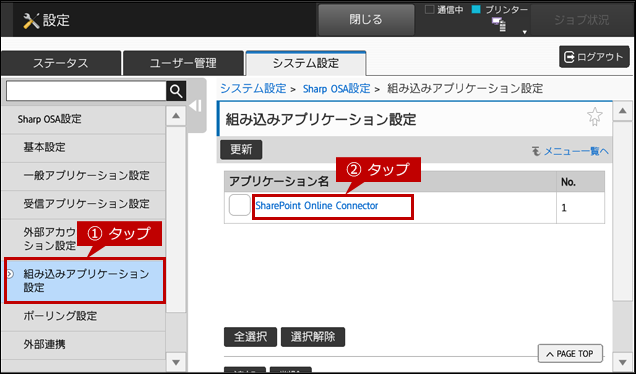This screenshot has width=636, height=374.
Task: Open SharePoint Online Connector link
Action: (317, 206)
